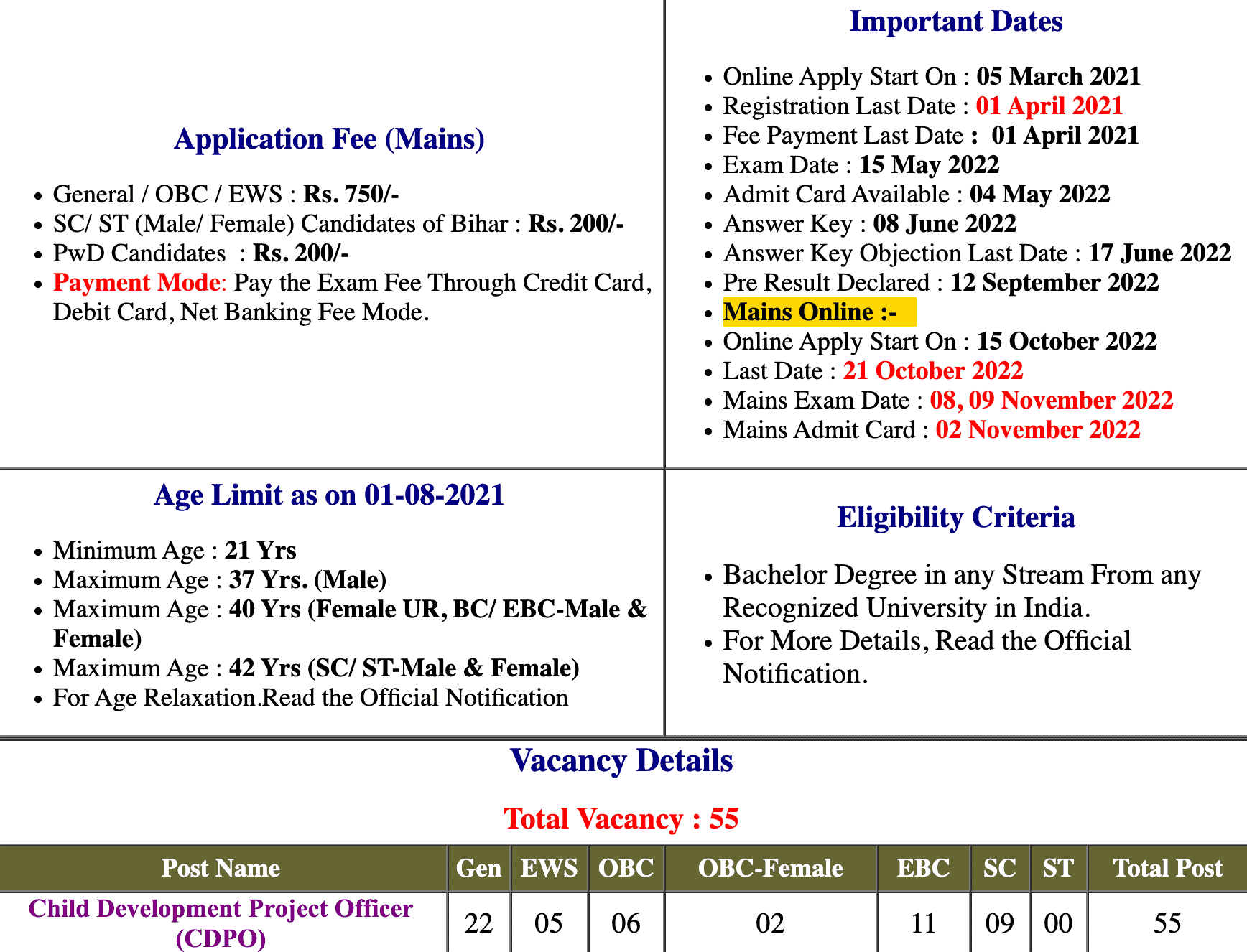Image resolution: width=1247 pixels, height=952 pixels.
Task: Click Maximum Age 37 Yrs. (Male) line
Action: click(x=220, y=580)
